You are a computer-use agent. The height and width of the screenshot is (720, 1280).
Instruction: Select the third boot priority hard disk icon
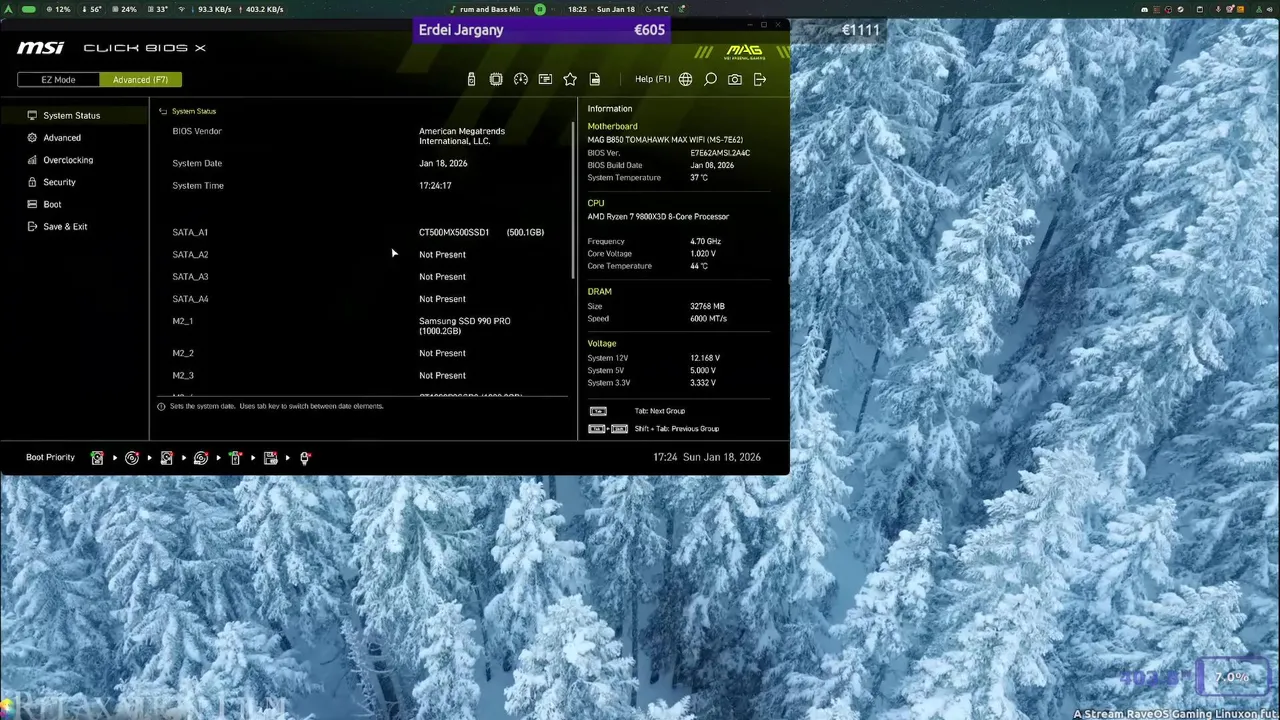pyautogui.click(x=166, y=458)
